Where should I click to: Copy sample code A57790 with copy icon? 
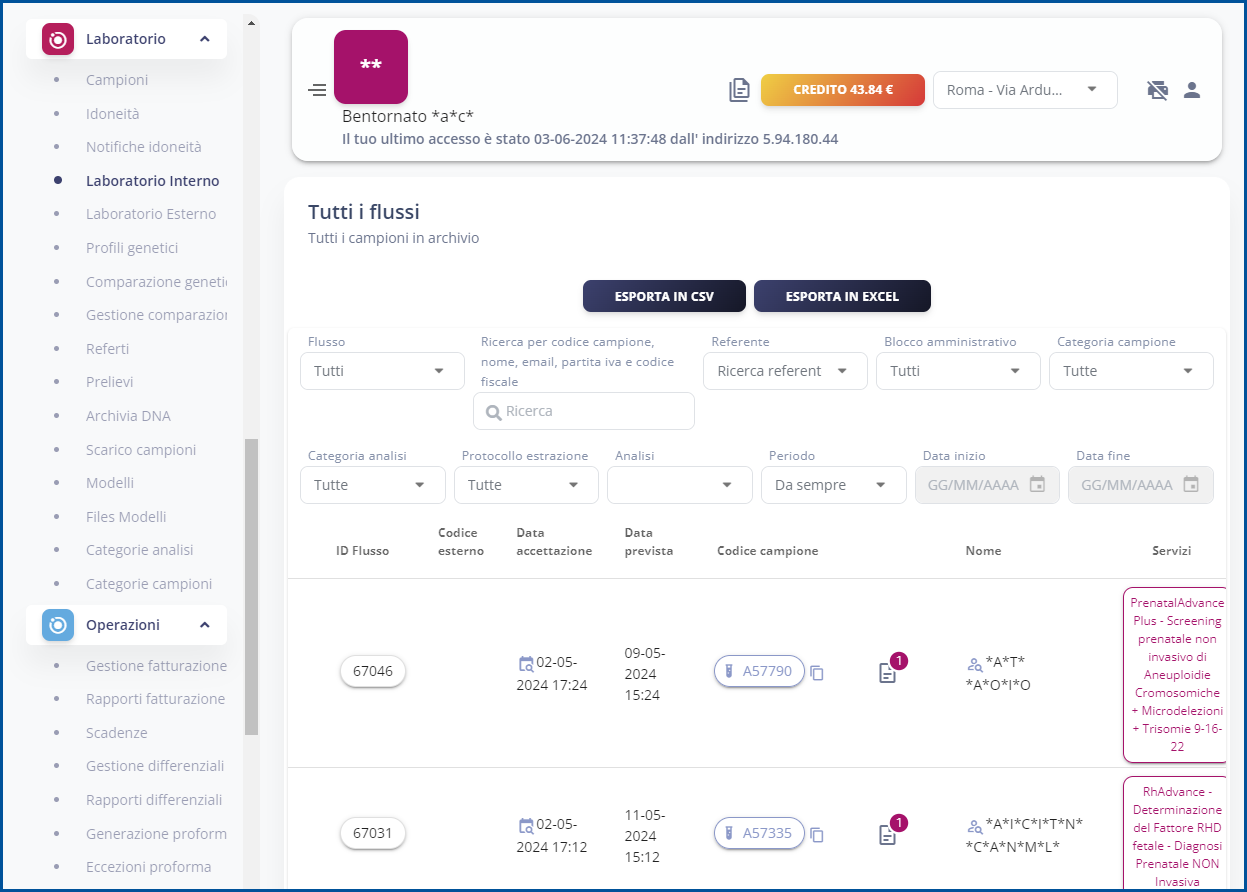click(x=817, y=673)
